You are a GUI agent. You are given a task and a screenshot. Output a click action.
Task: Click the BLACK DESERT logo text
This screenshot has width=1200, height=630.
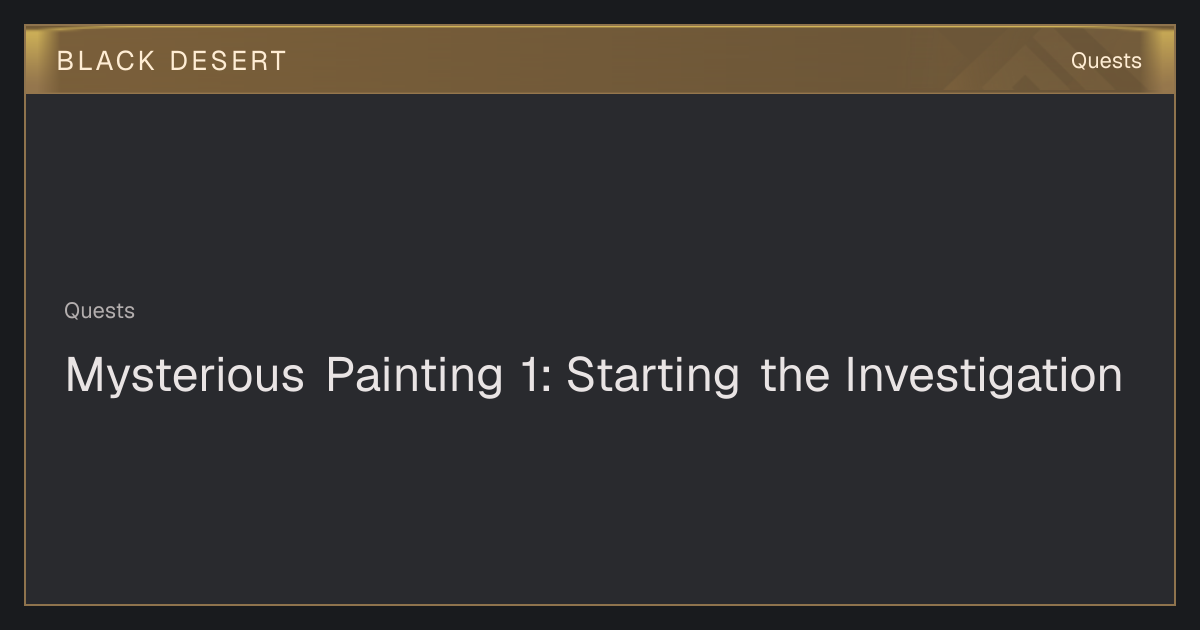[171, 61]
